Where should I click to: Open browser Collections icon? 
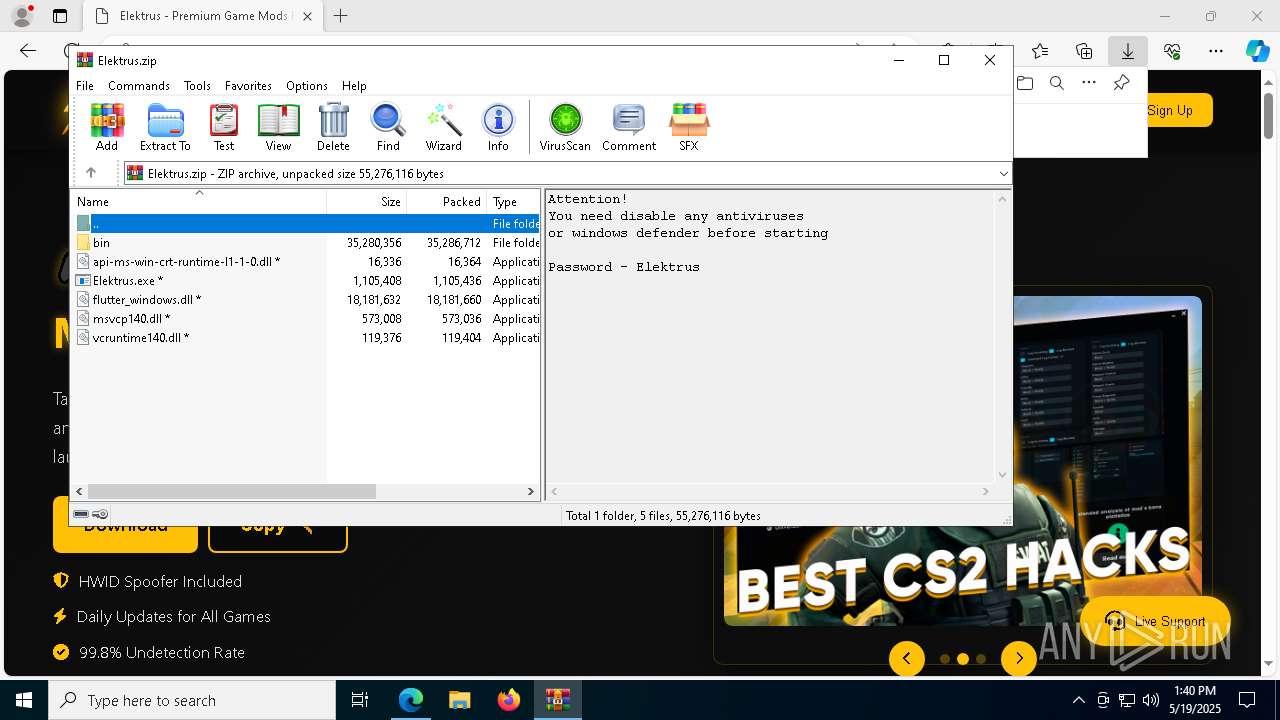pos(1084,50)
